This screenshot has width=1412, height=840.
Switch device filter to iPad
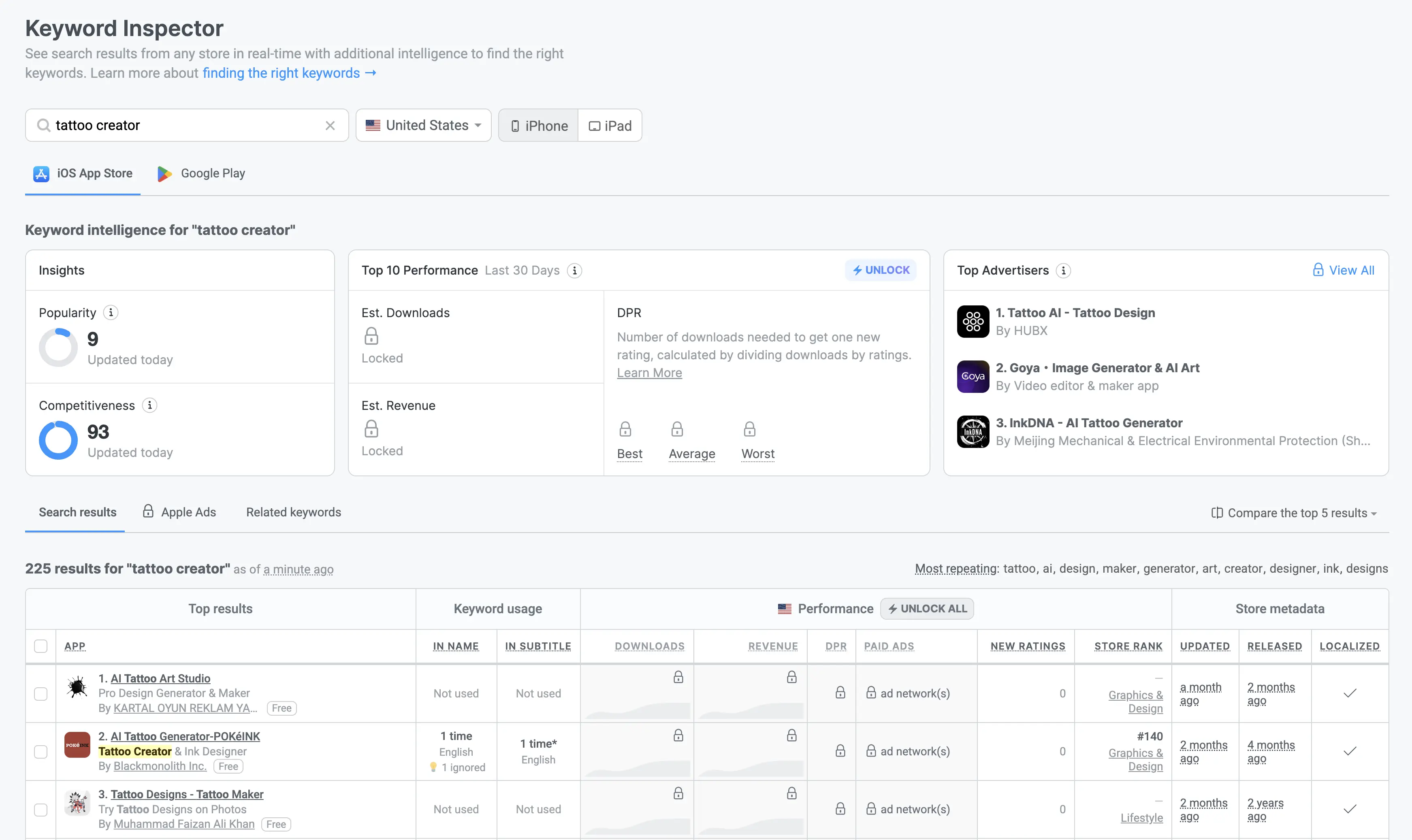[x=610, y=125]
